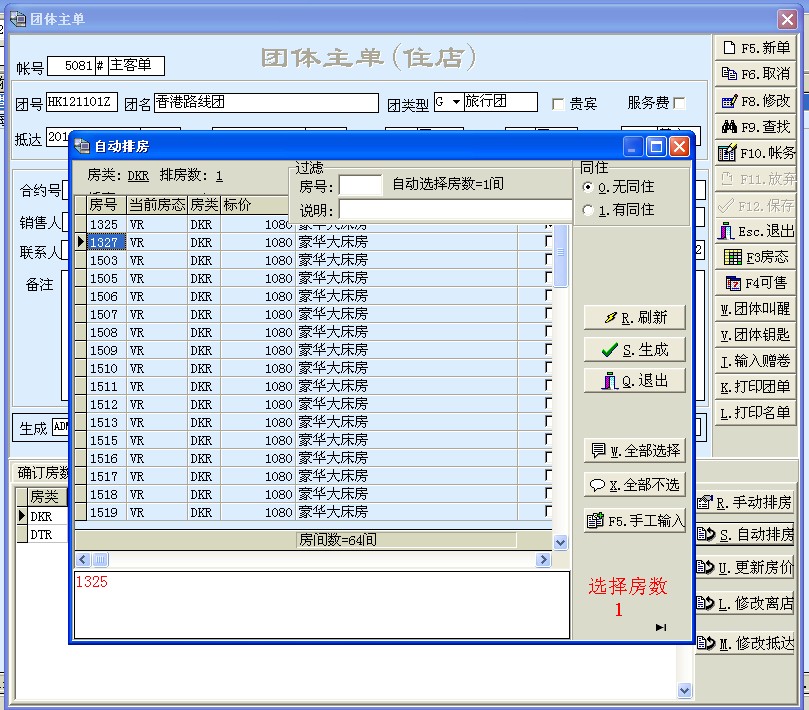This screenshot has width=809, height=710.
Task: Open the 团类型 G dropdown
Action: pyautogui.click(x=456, y=102)
